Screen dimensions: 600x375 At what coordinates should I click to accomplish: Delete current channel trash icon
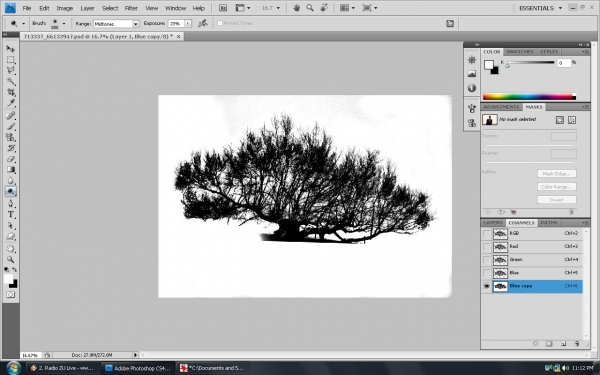(x=577, y=344)
